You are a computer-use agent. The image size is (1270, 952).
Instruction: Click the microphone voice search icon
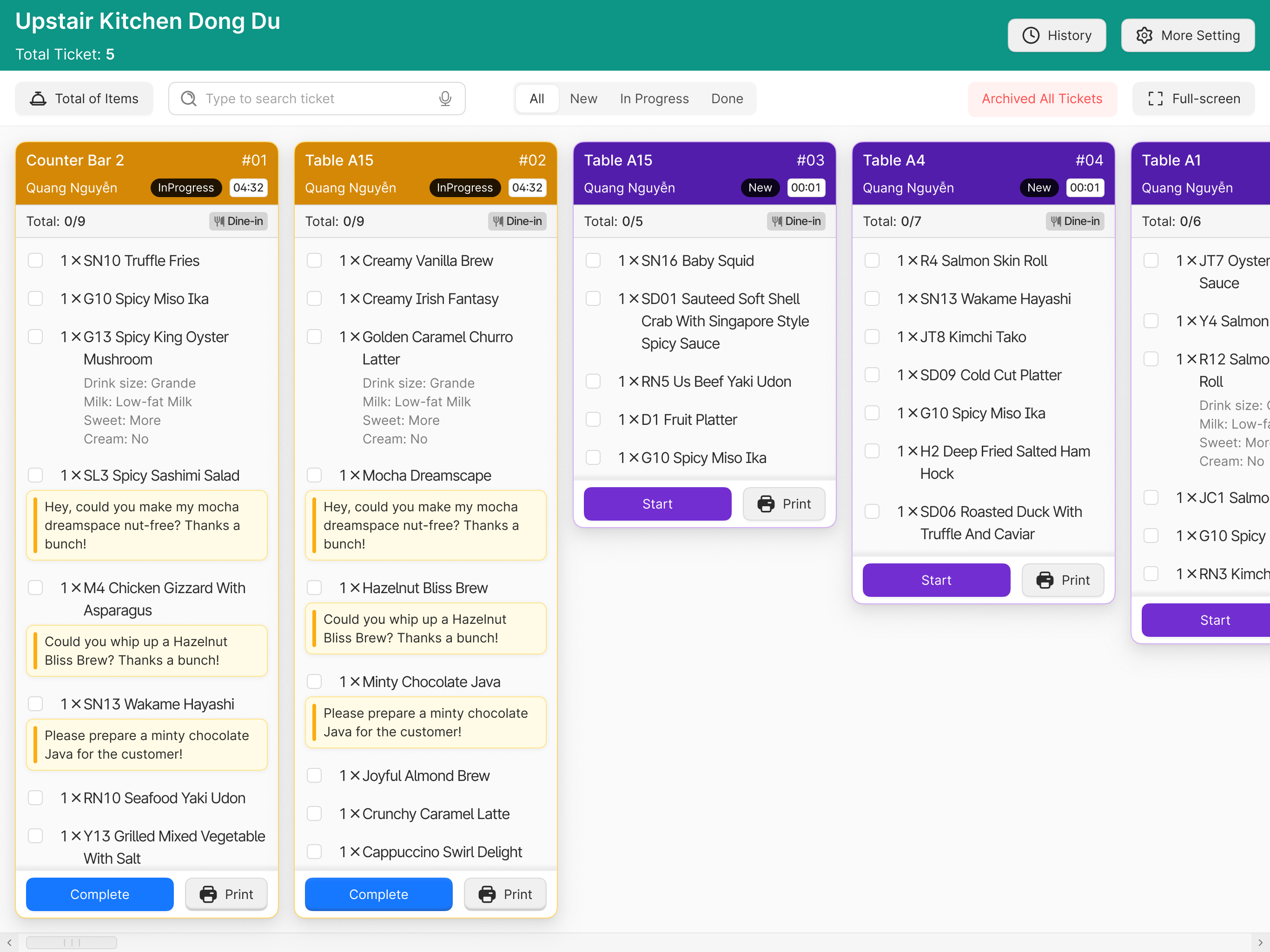click(x=445, y=99)
